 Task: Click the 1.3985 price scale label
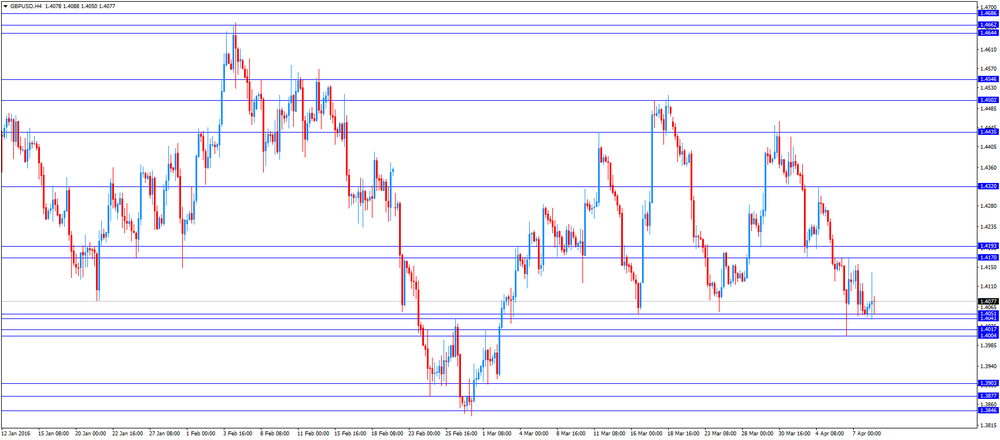987,345
